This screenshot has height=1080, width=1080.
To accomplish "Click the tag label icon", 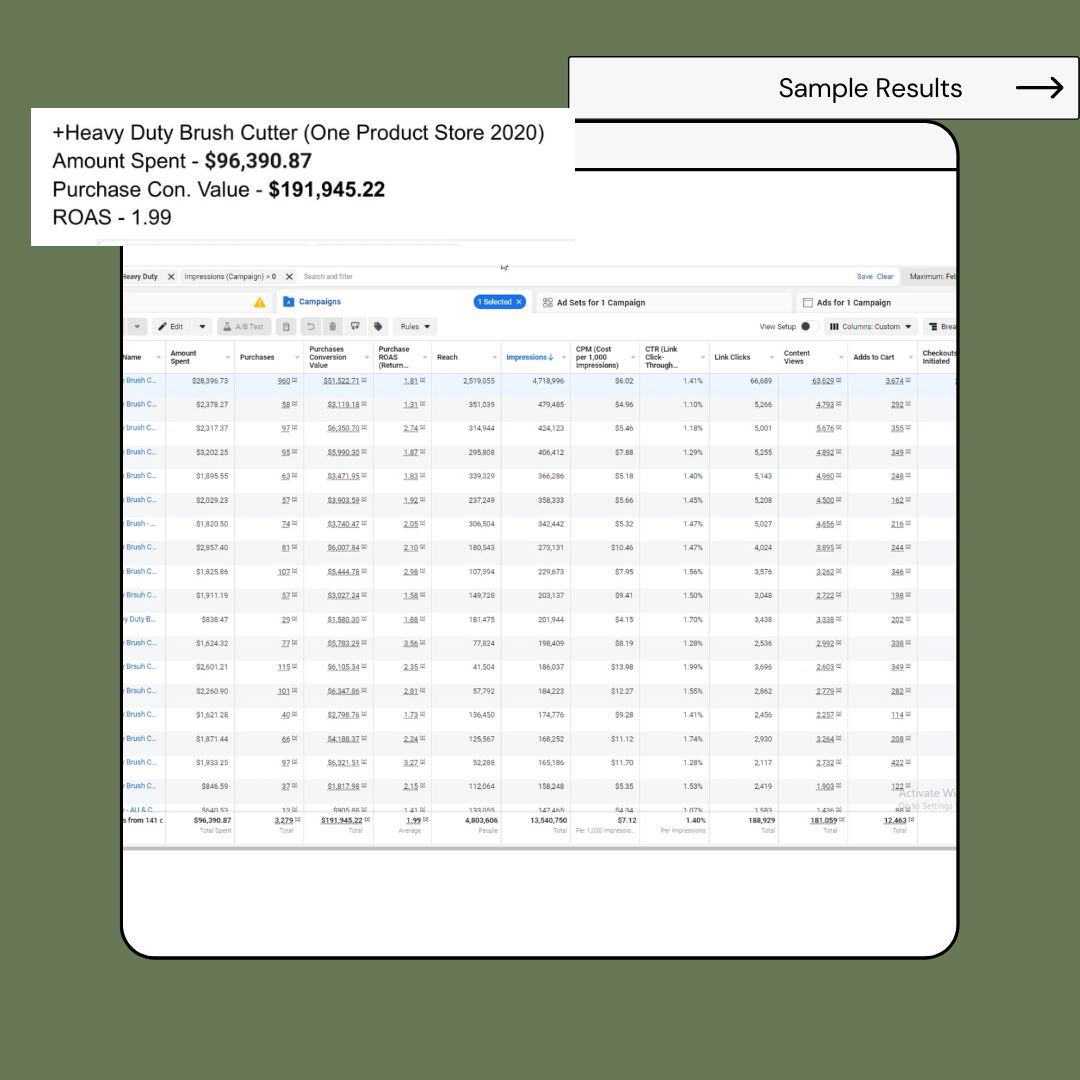I will pyautogui.click(x=378, y=326).
